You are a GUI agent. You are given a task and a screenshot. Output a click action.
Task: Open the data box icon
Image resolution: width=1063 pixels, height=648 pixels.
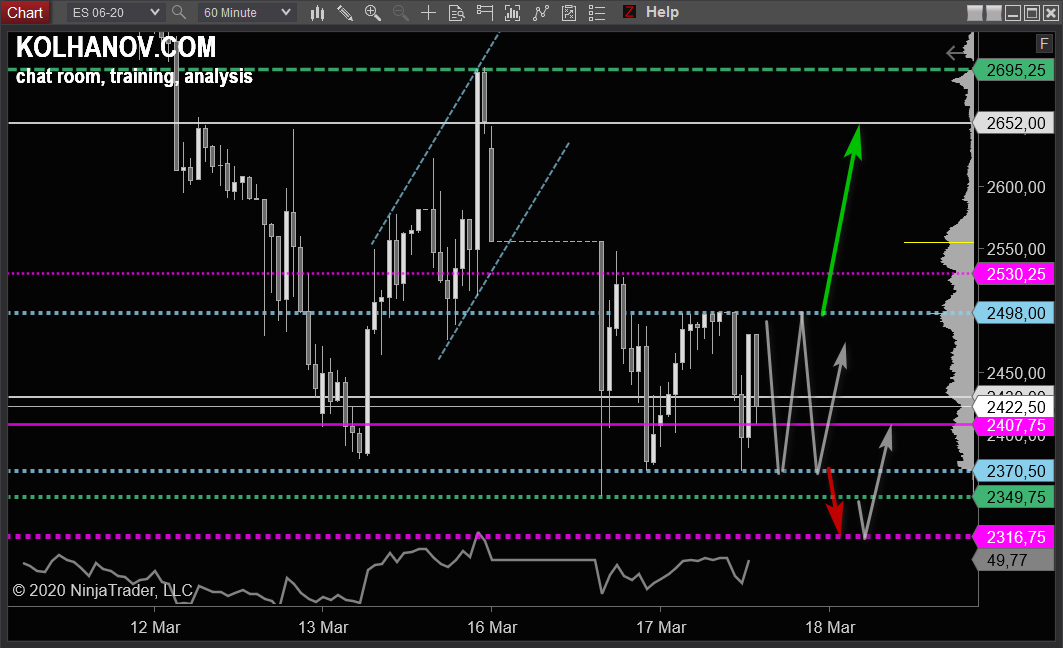[x=456, y=13]
